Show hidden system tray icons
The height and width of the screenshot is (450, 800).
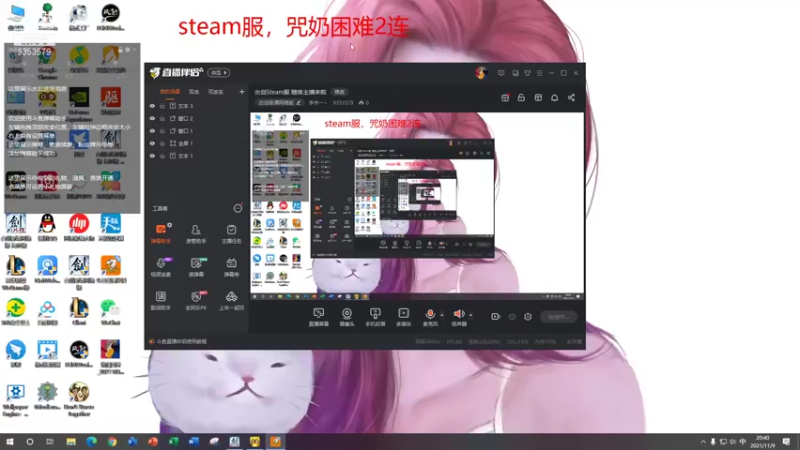[703, 441]
